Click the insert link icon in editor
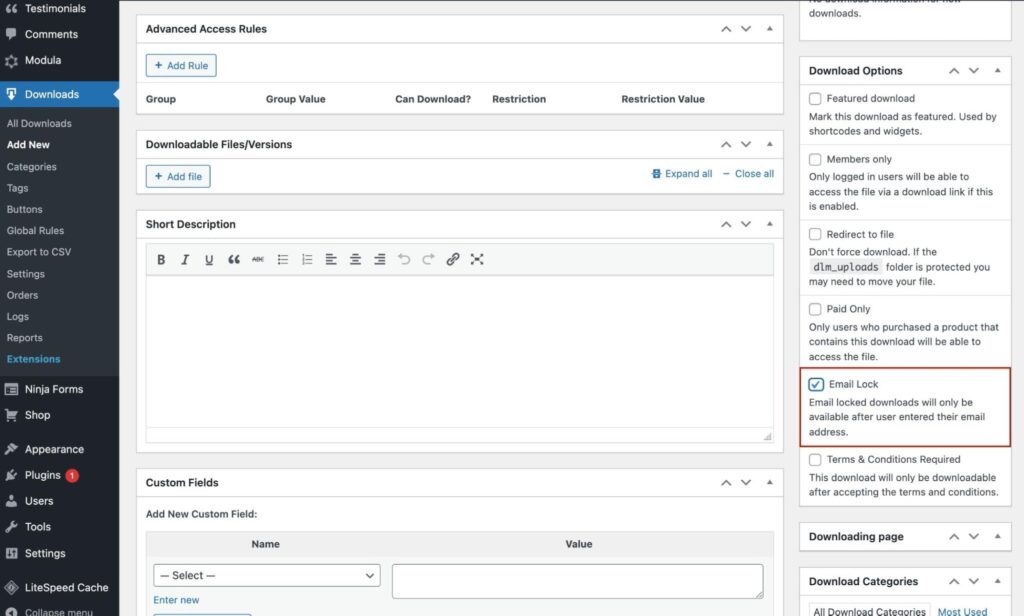 tap(453, 260)
